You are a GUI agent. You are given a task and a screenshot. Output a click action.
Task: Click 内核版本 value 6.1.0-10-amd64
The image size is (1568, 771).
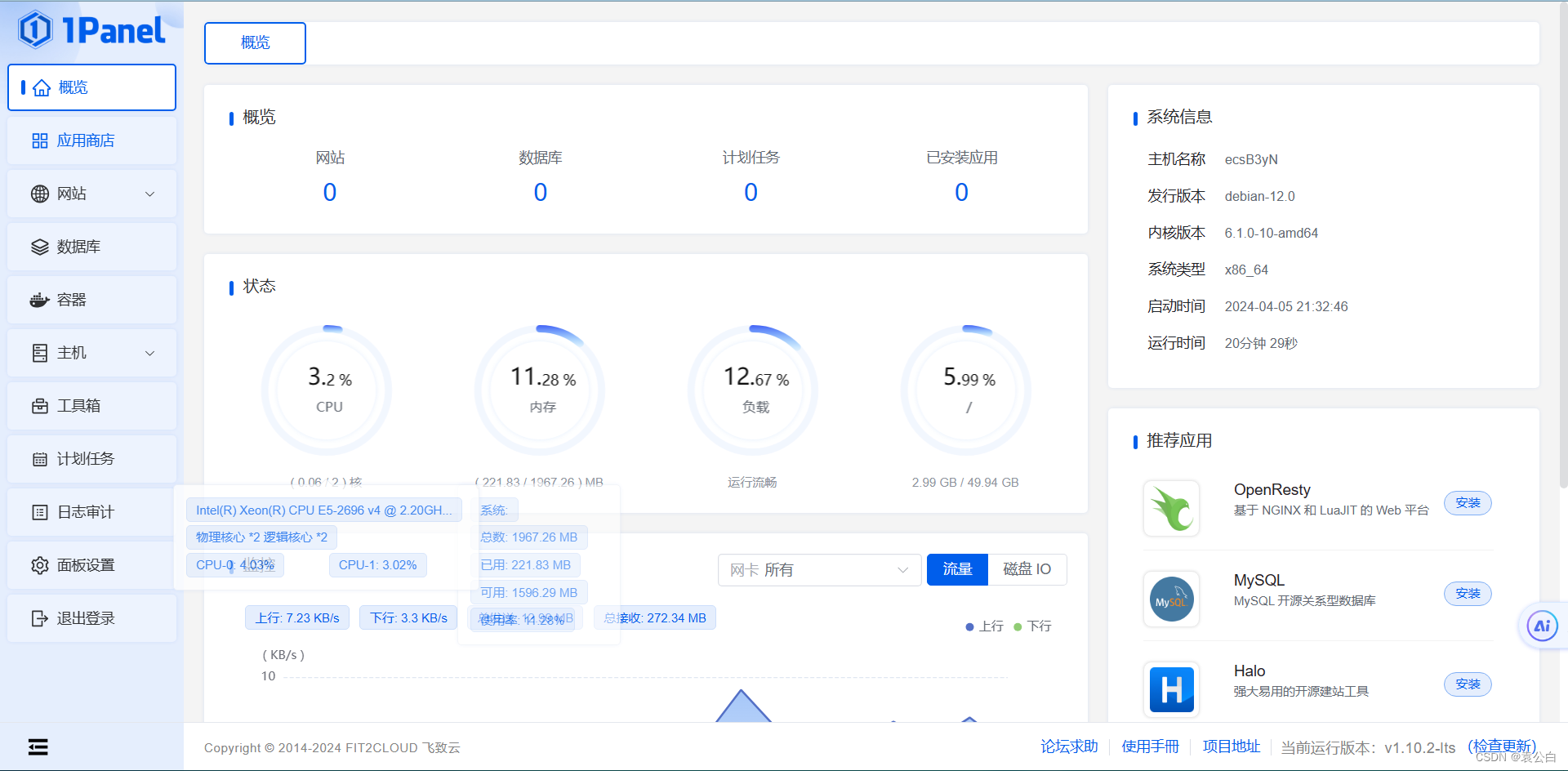(x=1271, y=233)
